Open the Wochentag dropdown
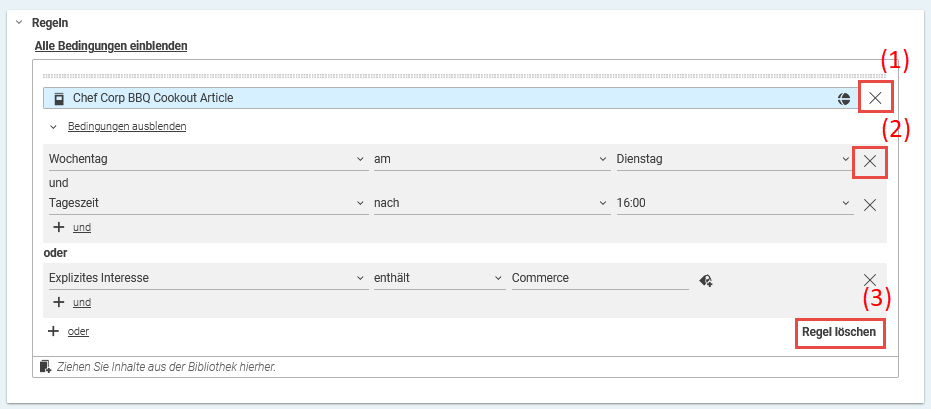The width and height of the screenshot is (931, 409). point(207,159)
